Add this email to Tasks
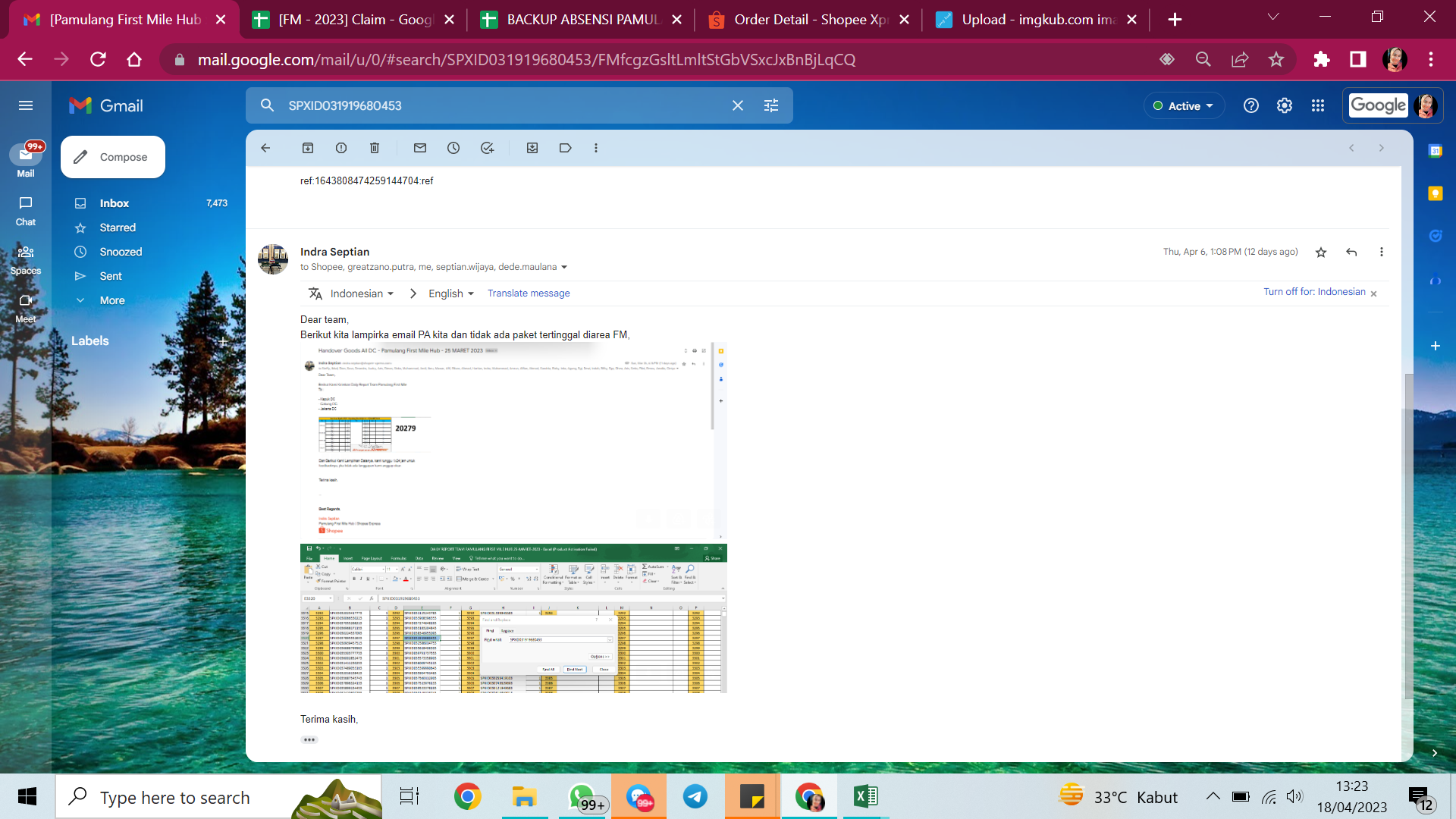This screenshot has width=1456, height=819. 487,148
